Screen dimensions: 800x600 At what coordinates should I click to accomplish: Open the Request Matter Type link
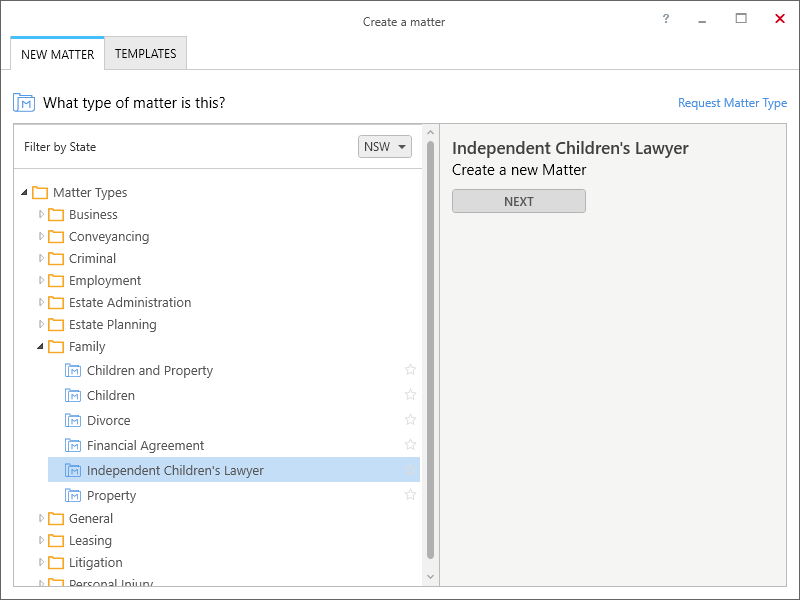732,103
